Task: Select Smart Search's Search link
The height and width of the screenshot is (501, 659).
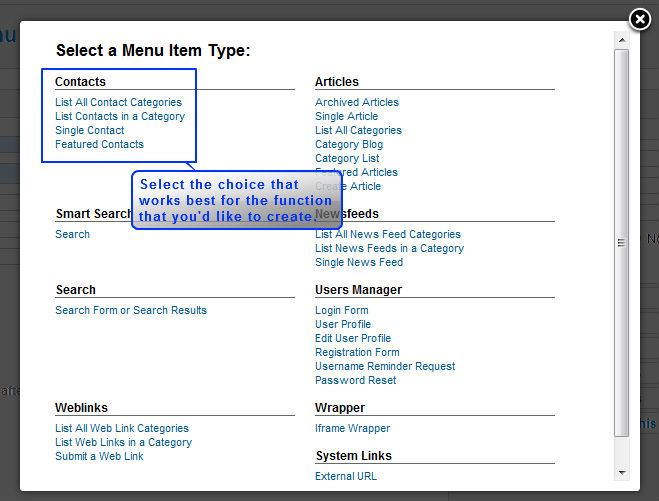Action: pyautogui.click(x=72, y=234)
